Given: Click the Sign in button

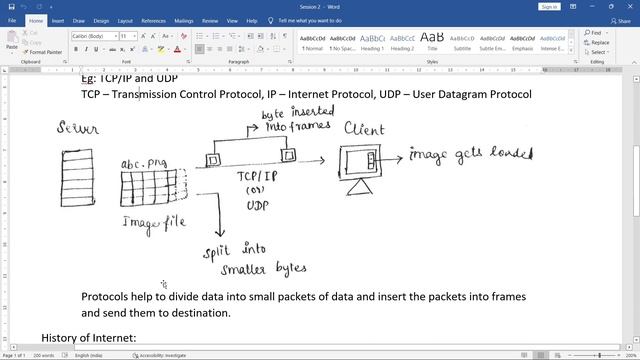Looking at the screenshot, I should coord(549,7).
